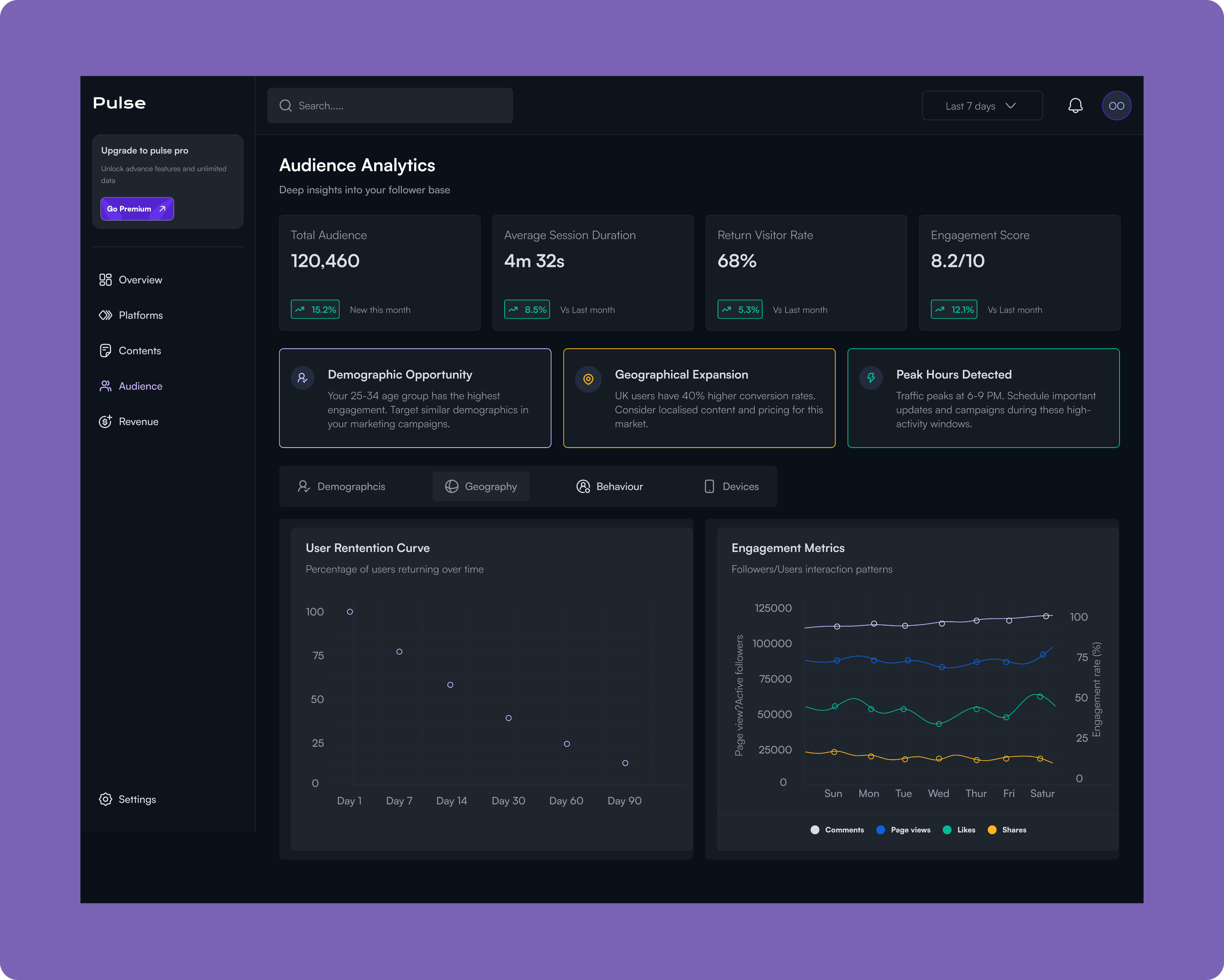Image resolution: width=1224 pixels, height=980 pixels.
Task: Click Peak Hours lightning bolt icon
Action: 871,377
